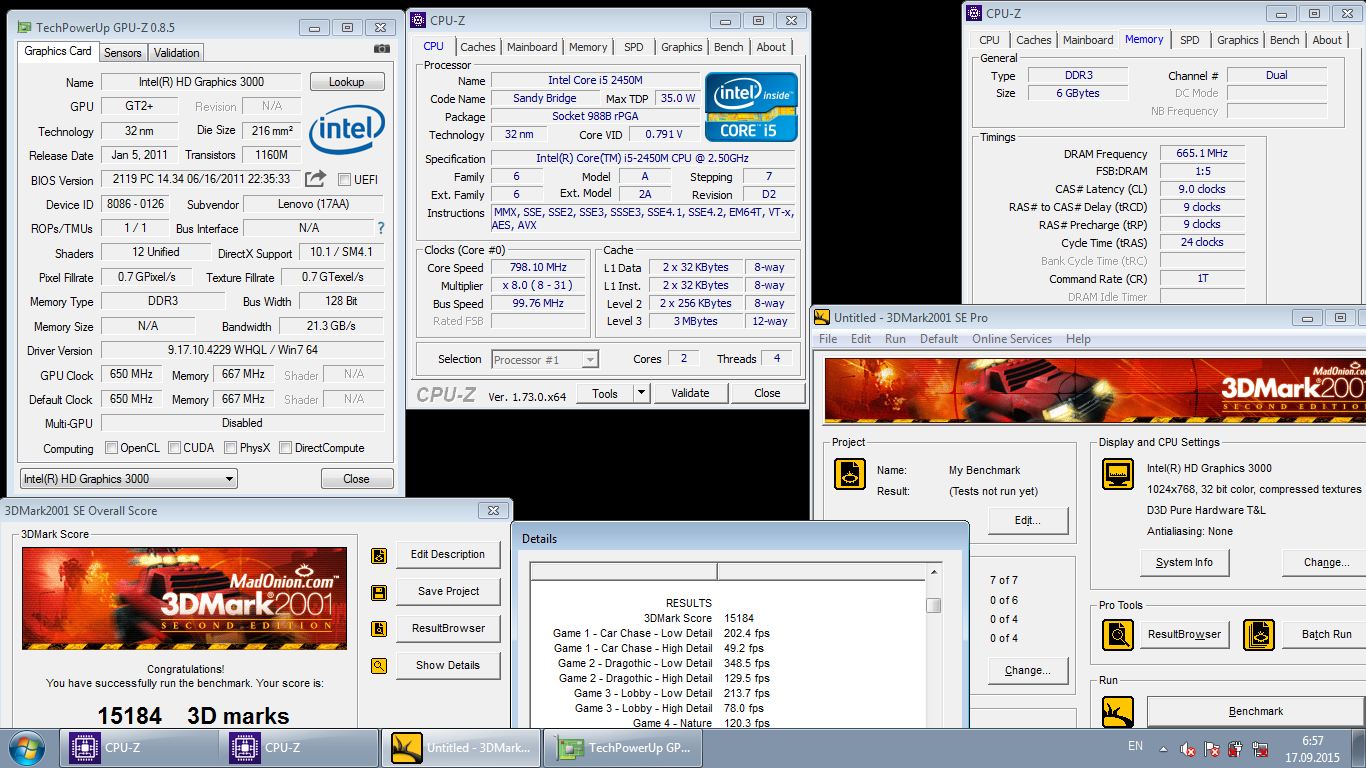Toggle the UEFI checkbox in GPU-Z
The height and width of the screenshot is (768, 1366).
tap(344, 180)
